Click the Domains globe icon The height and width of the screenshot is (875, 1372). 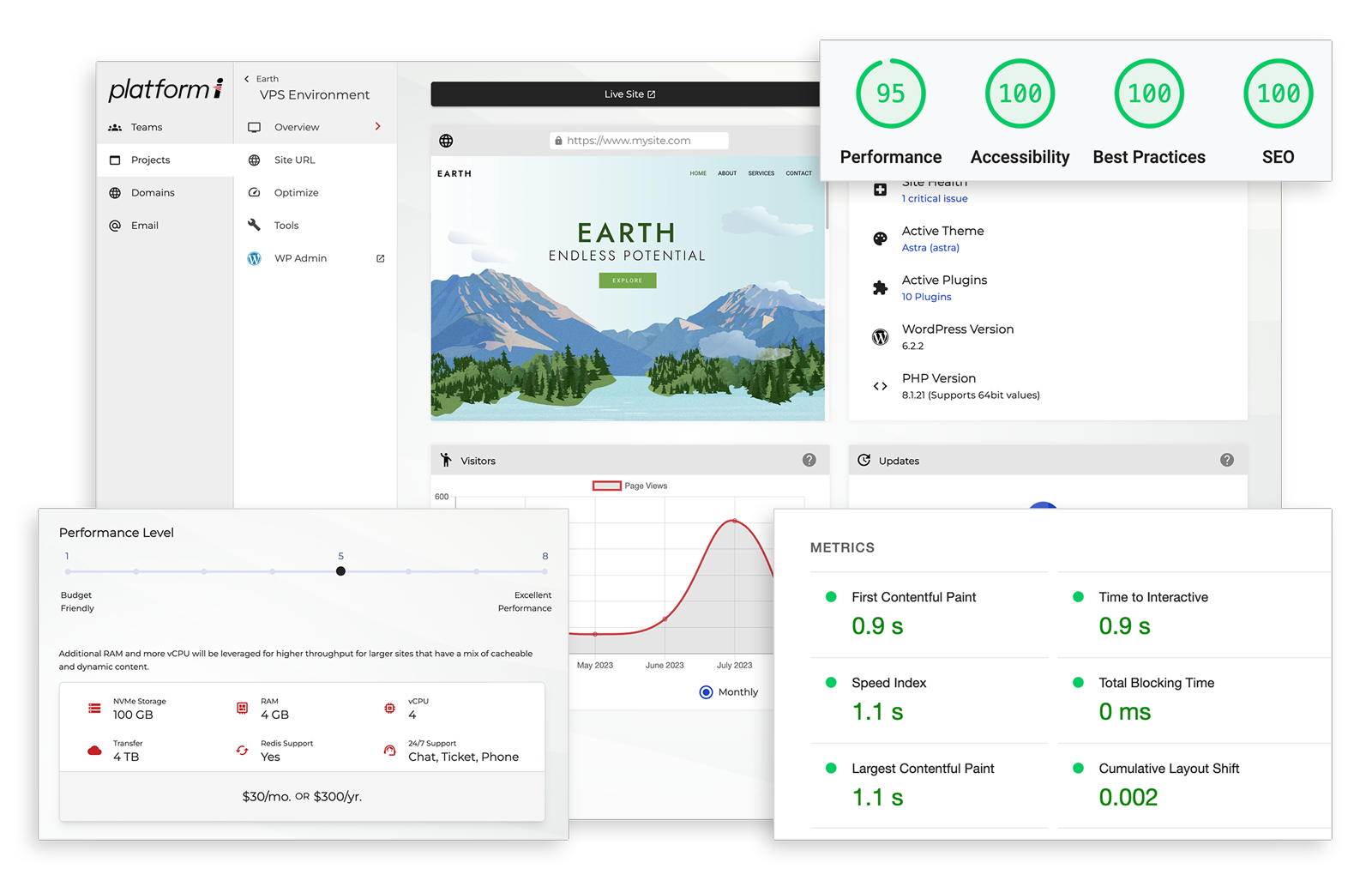point(115,193)
